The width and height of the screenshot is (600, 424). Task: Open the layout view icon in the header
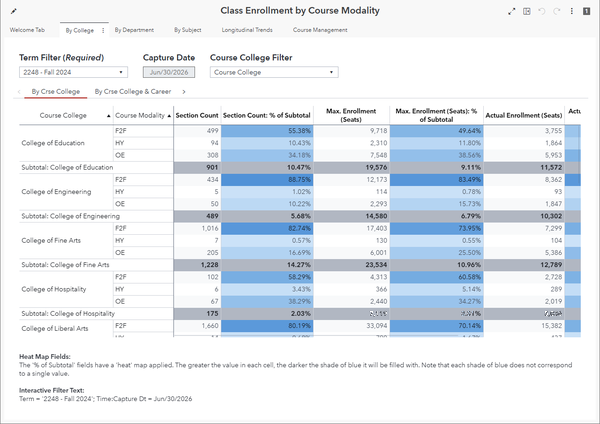(x=527, y=11)
